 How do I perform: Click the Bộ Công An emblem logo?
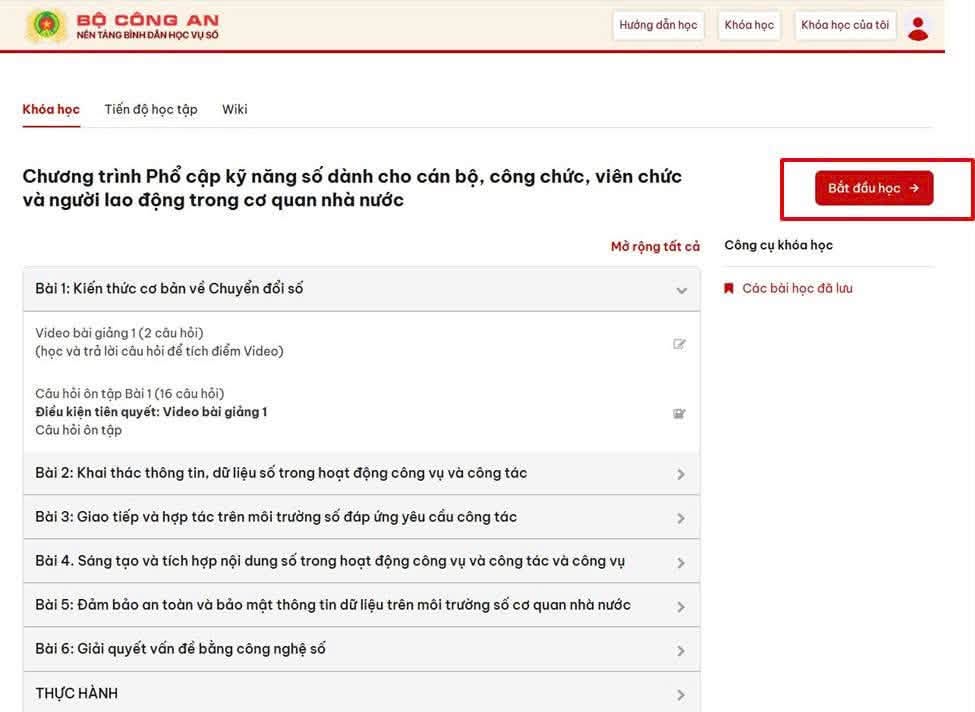(46, 25)
